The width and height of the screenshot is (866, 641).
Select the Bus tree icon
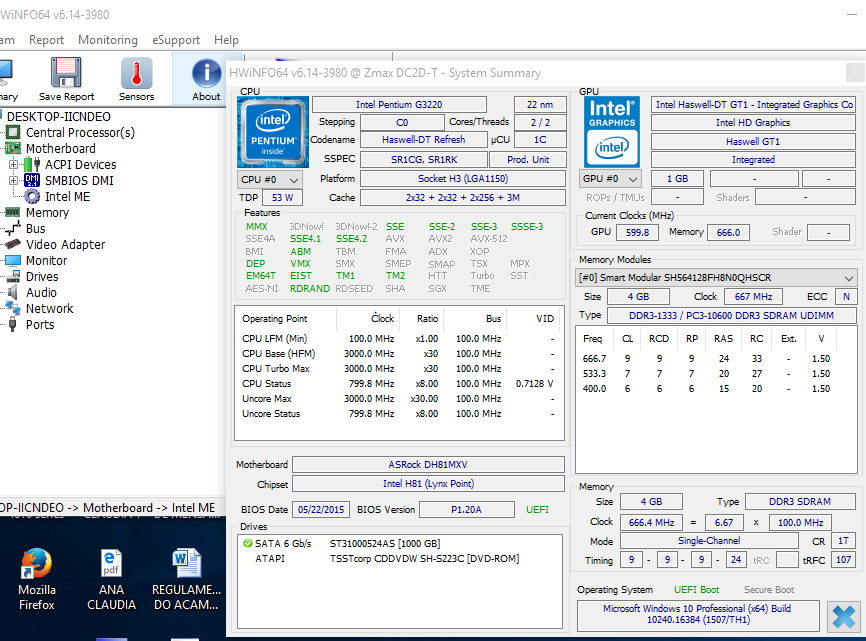(12, 229)
